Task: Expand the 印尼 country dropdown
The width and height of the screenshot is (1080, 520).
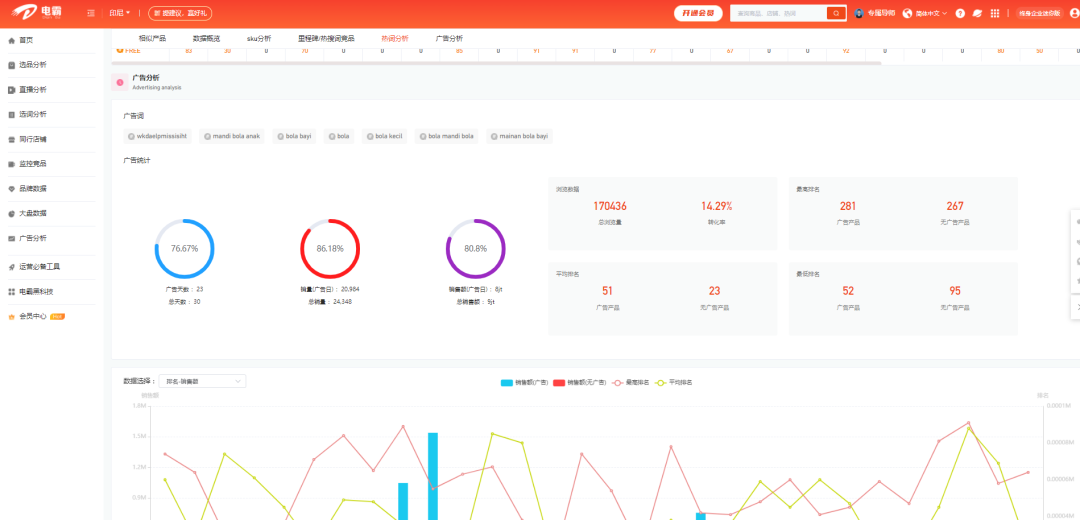Action: pyautogui.click(x=119, y=13)
